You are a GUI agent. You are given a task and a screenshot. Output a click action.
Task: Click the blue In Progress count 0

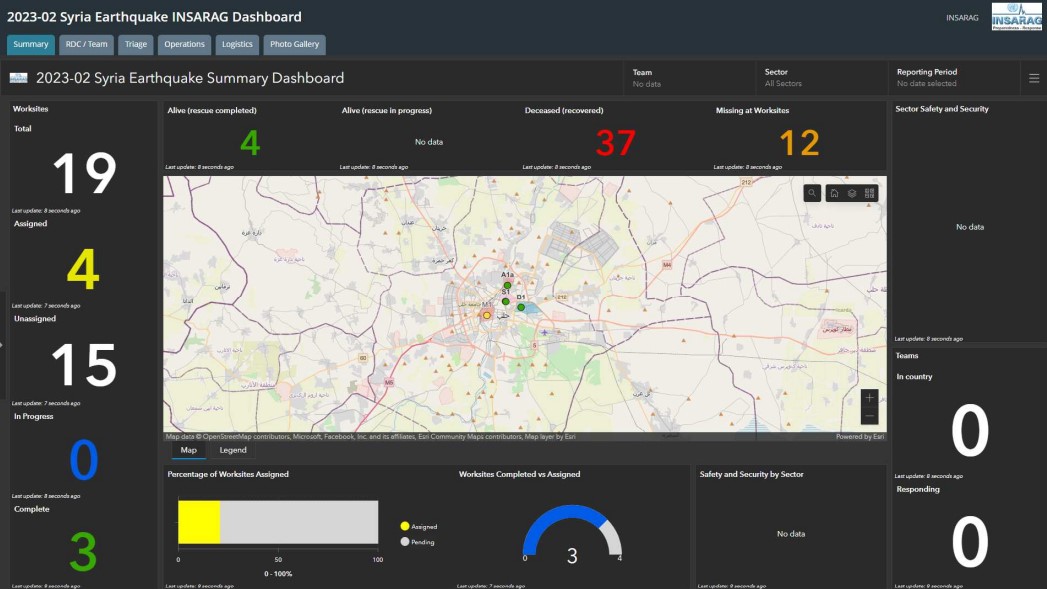[83, 460]
